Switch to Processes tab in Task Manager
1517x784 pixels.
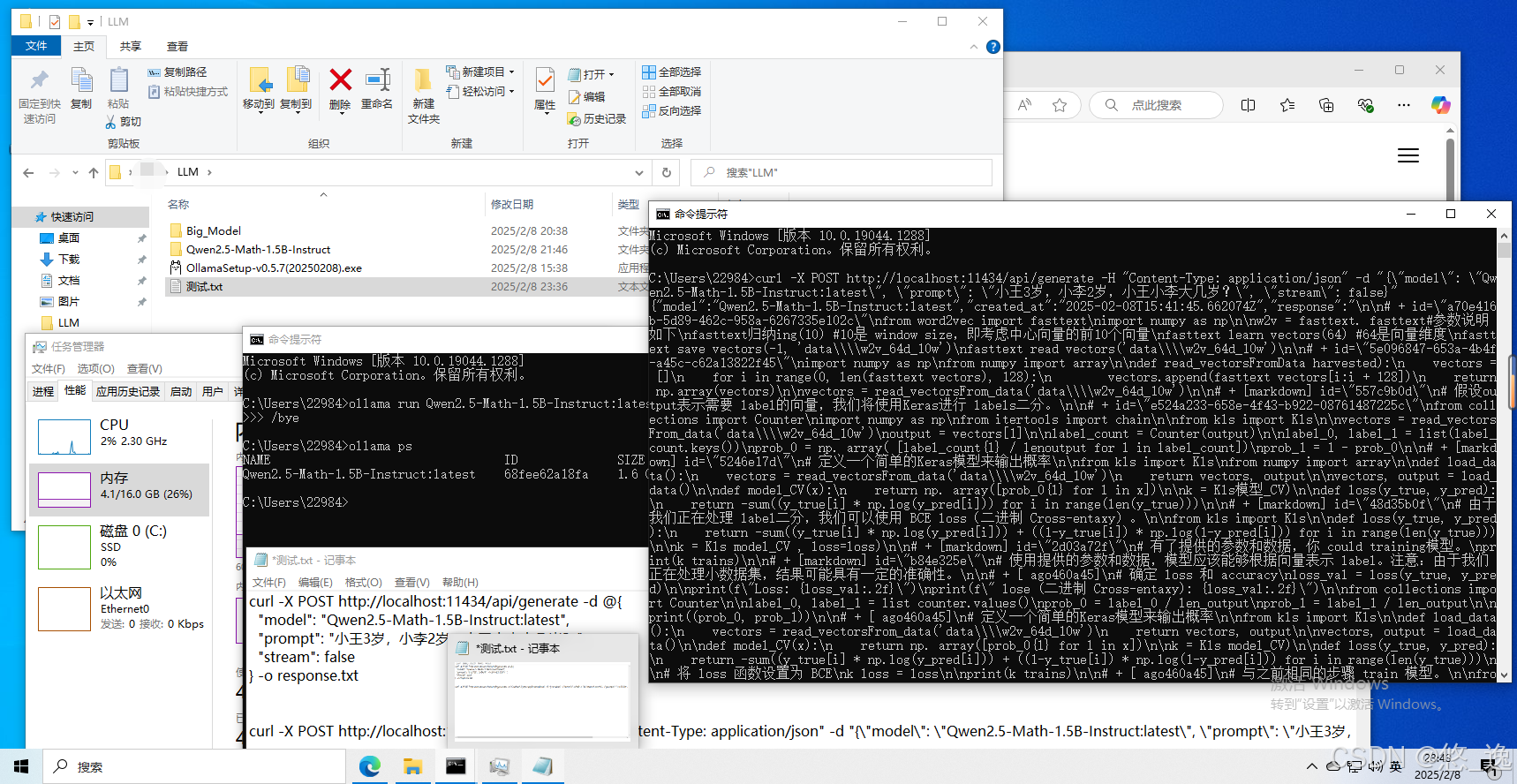tap(43, 392)
